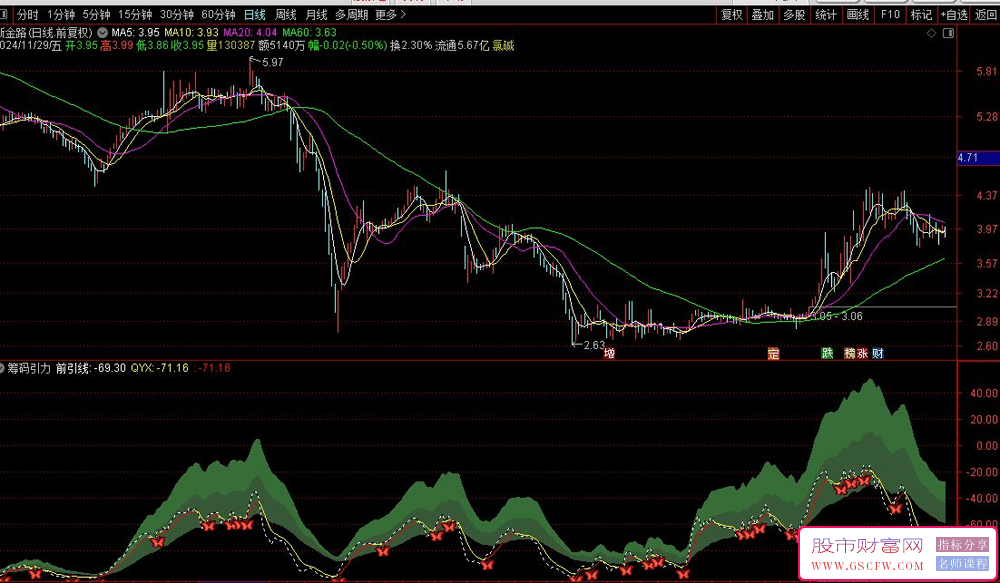Image resolution: width=1000 pixels, height=583 pixels.
Task: Expand the 更多 periods menu
Action: tap(390, 15)
